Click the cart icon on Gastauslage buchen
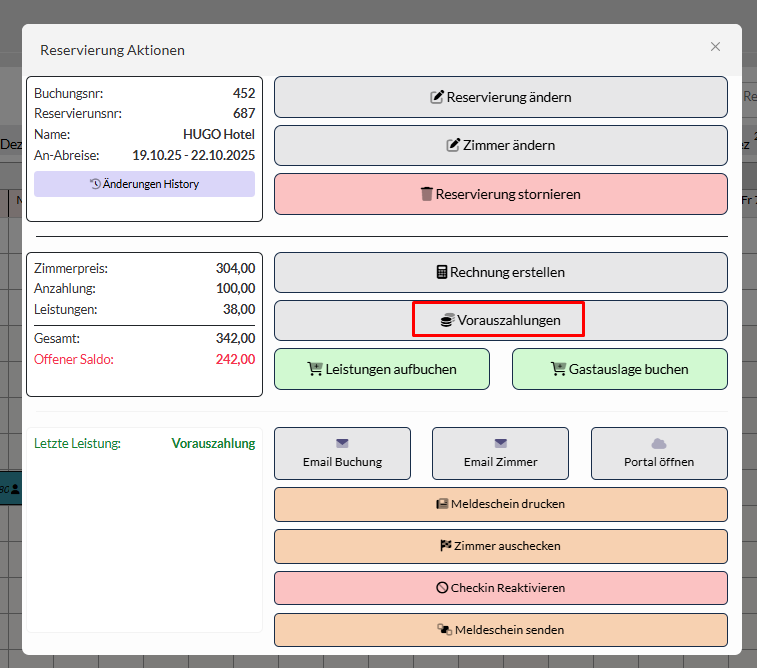The height and width of the screenshot is (668, 757). (x=558, y=369)
